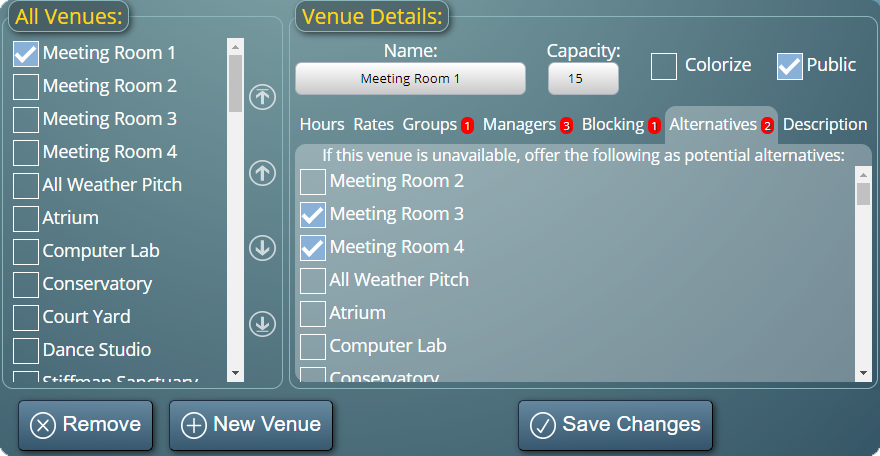Click the Capacity input field

583,79
